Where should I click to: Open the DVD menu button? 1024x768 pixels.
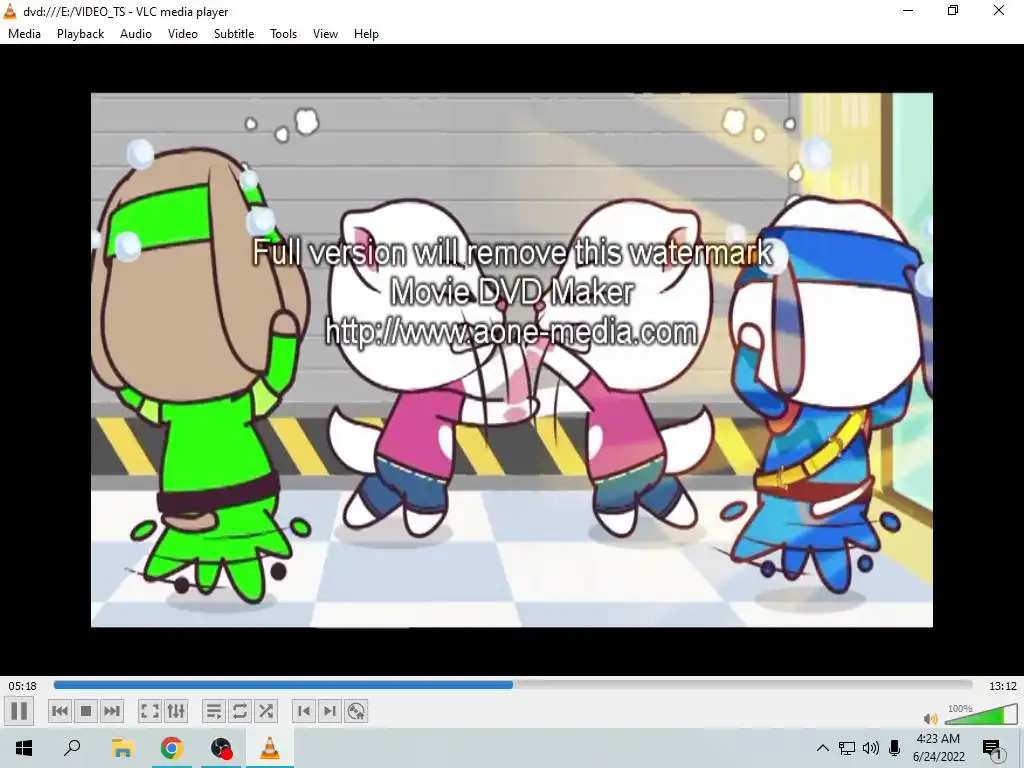point(356,711)
